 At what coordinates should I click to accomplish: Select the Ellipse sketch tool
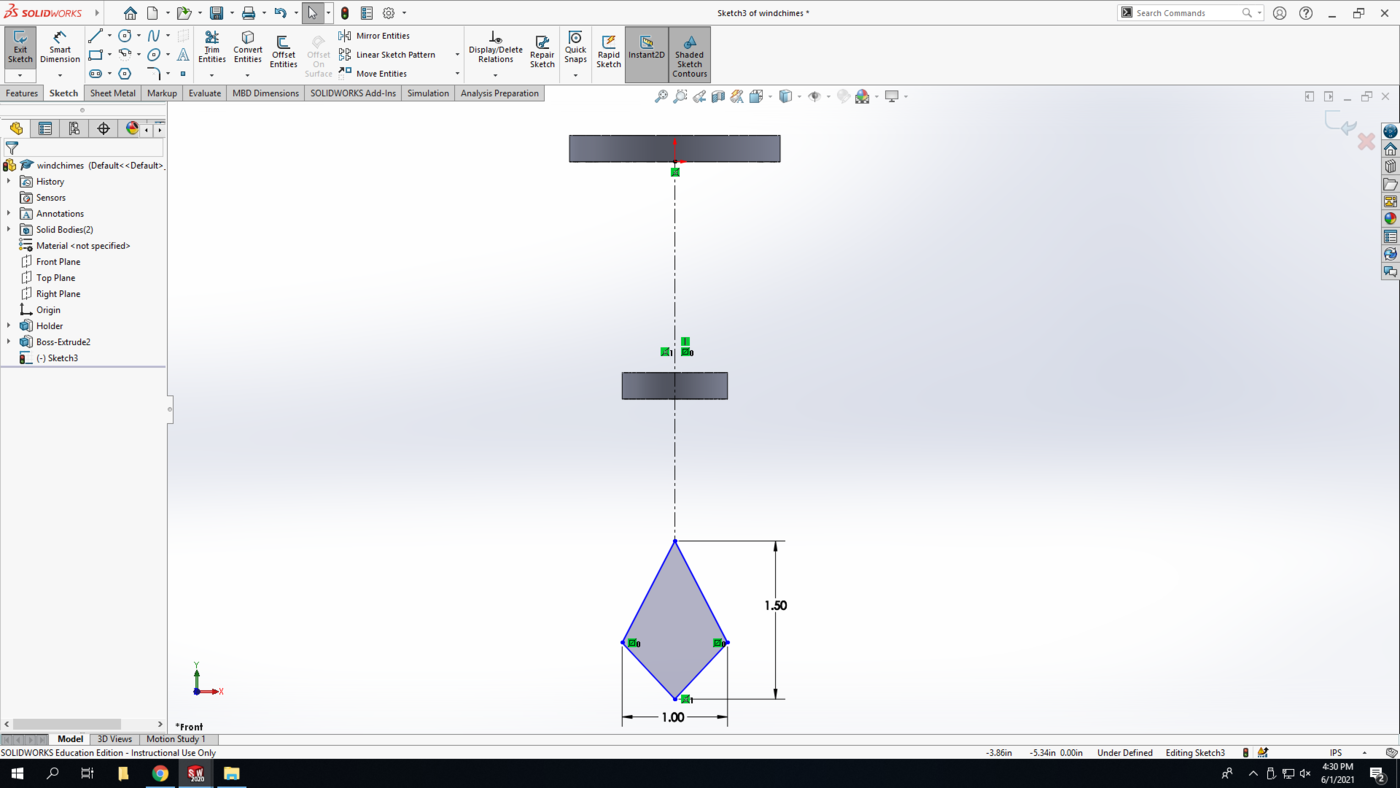pyautogui.click(x=154, y=55)
